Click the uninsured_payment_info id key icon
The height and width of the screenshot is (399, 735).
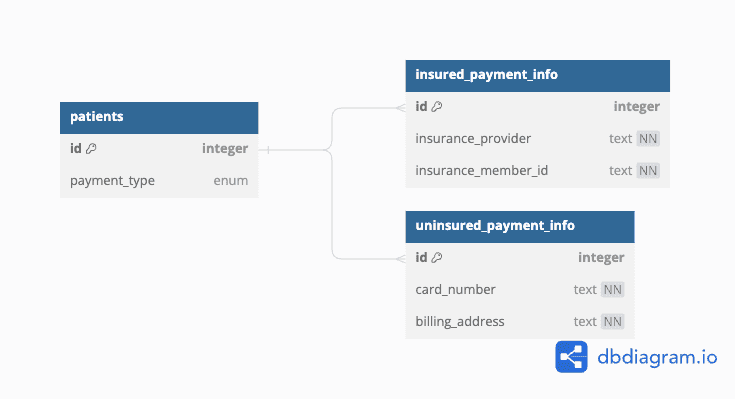pos(436,257)
